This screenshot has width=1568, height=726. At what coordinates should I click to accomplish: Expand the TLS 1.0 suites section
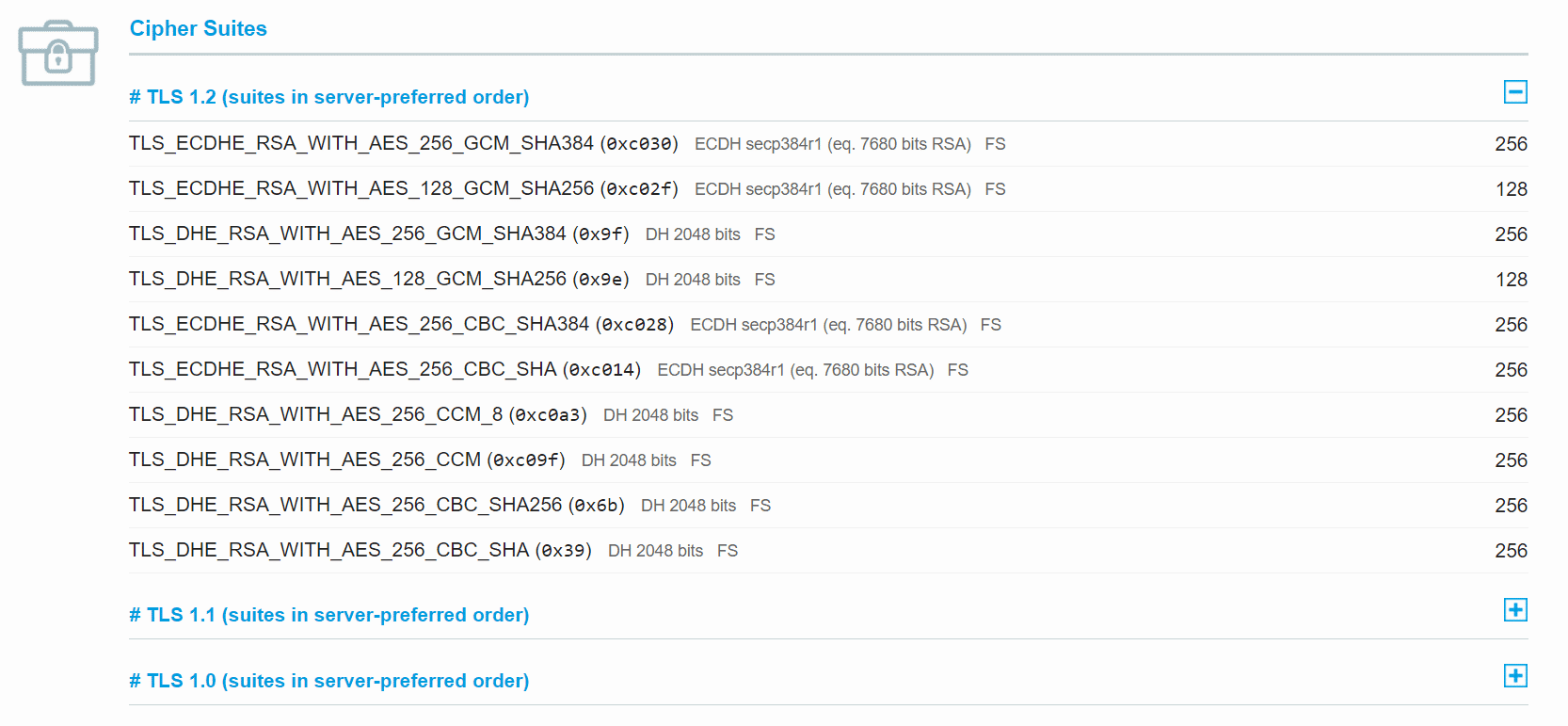click(x=1514, y=676)
